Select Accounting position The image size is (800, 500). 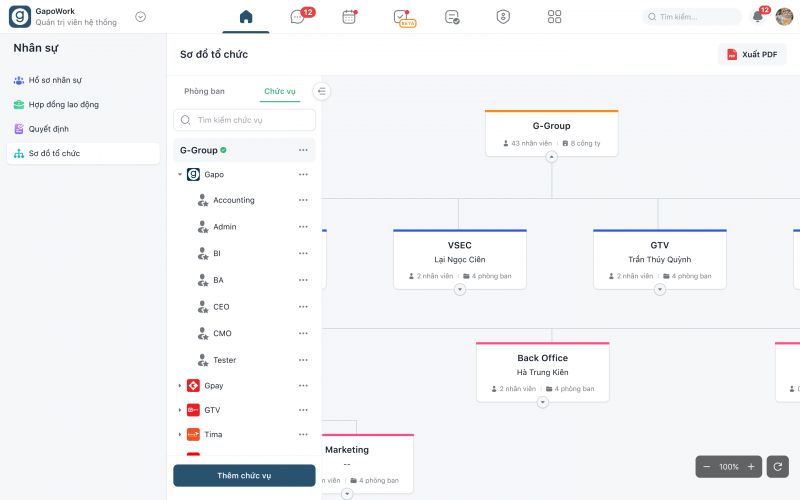234,200
